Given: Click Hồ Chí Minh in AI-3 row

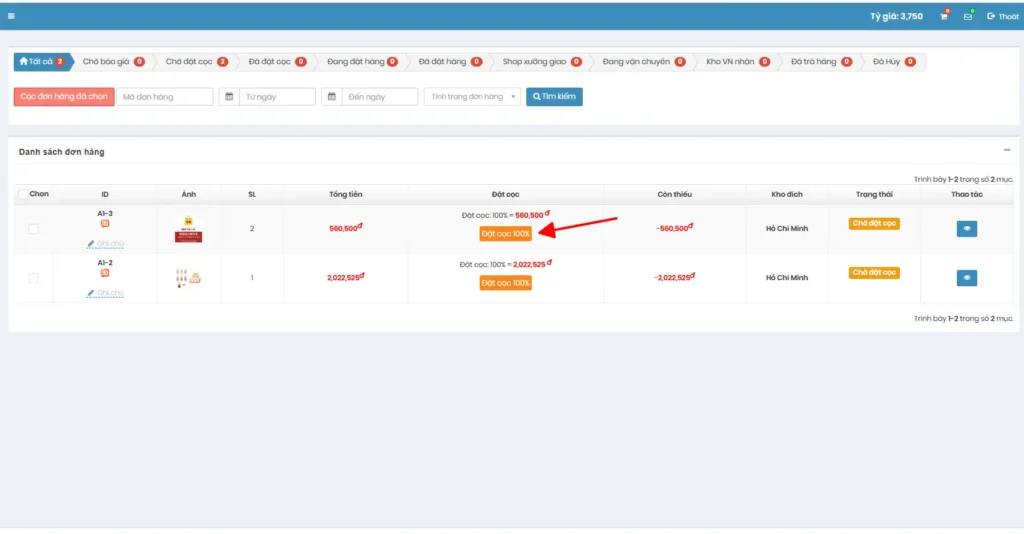Looking at the screenshot, I should coord(787,228).
